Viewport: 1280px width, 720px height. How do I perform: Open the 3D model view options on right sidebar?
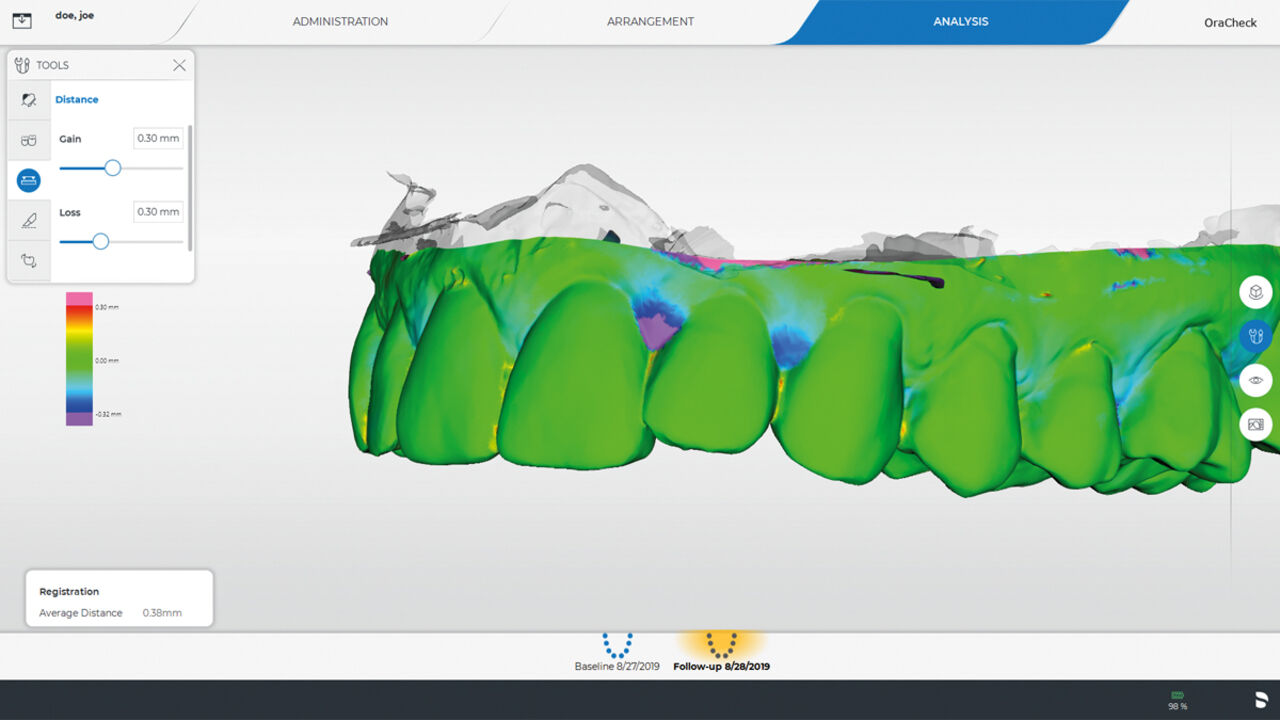[1255, 292]
